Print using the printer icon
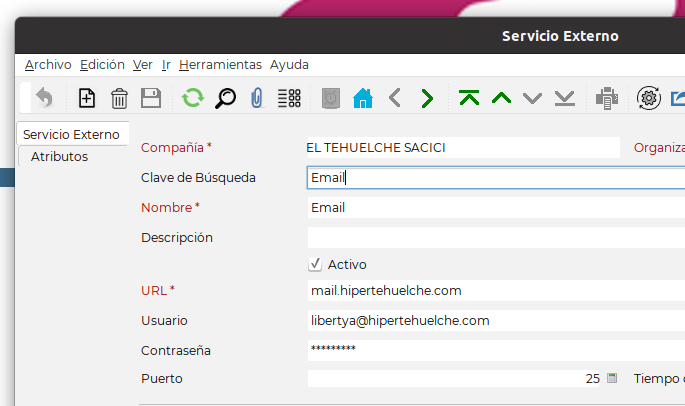 pos(607,98)
